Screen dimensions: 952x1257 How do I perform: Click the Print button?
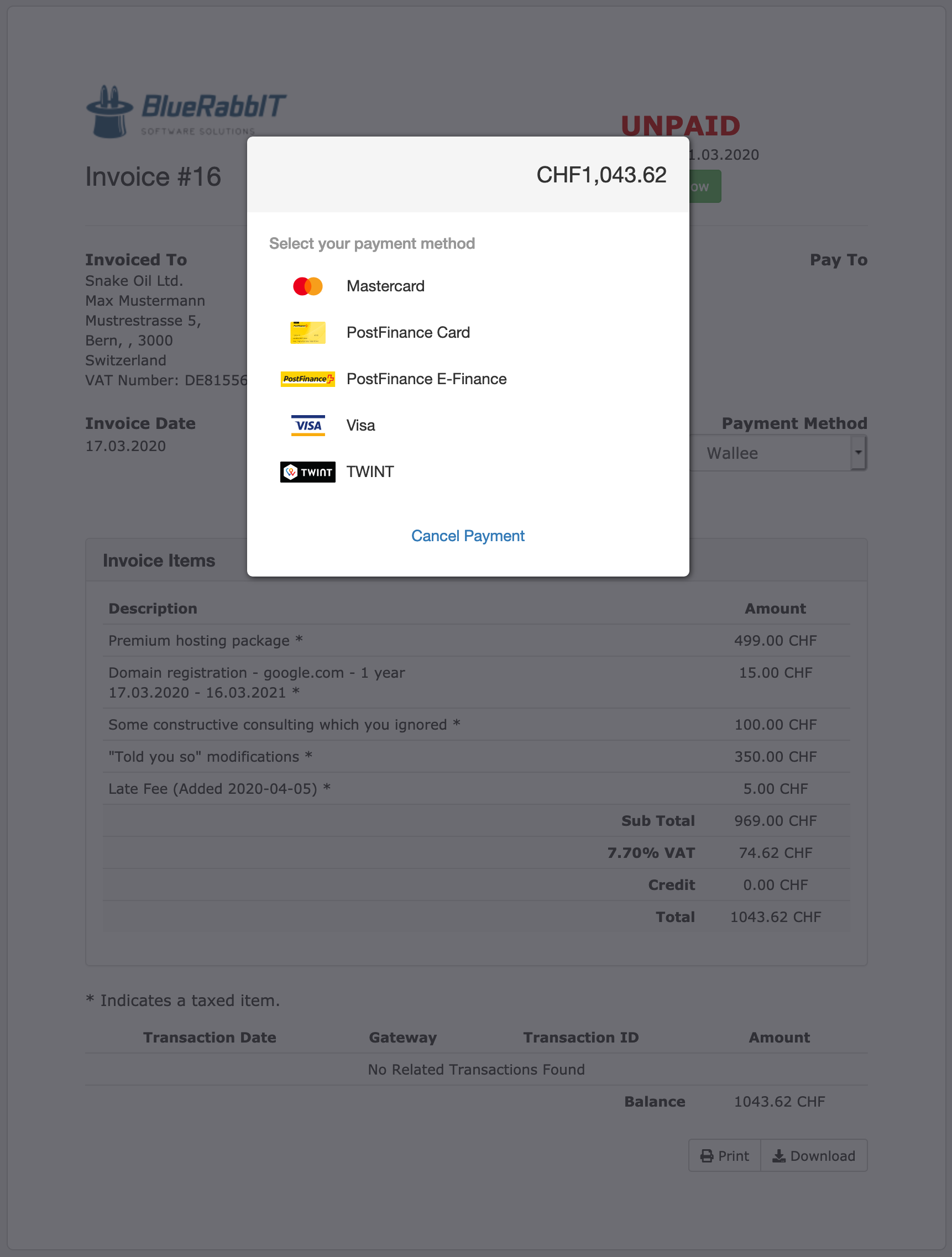point(724,1155)
